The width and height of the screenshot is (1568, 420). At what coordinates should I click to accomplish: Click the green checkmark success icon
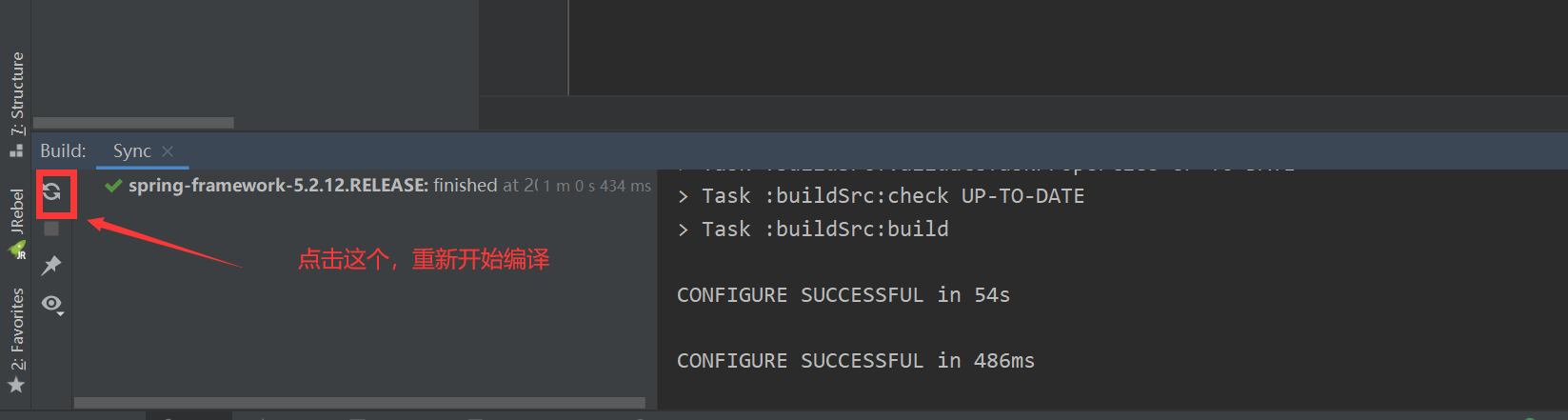113,186
